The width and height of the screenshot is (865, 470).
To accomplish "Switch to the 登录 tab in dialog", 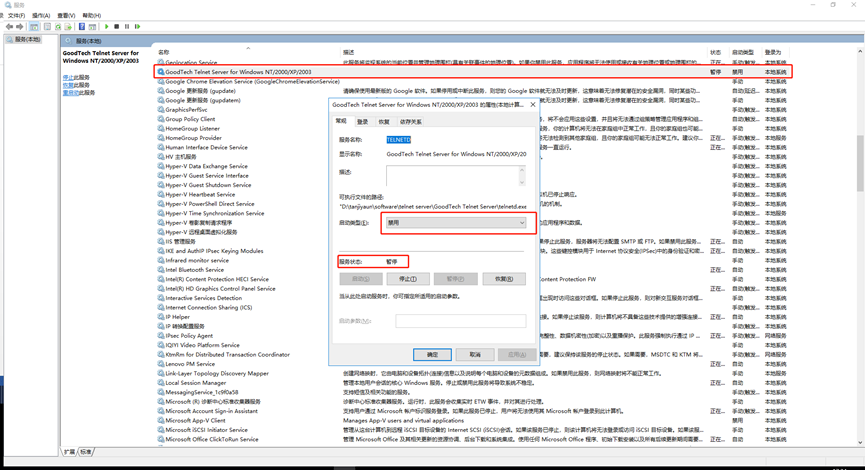I will click(362, 122).
